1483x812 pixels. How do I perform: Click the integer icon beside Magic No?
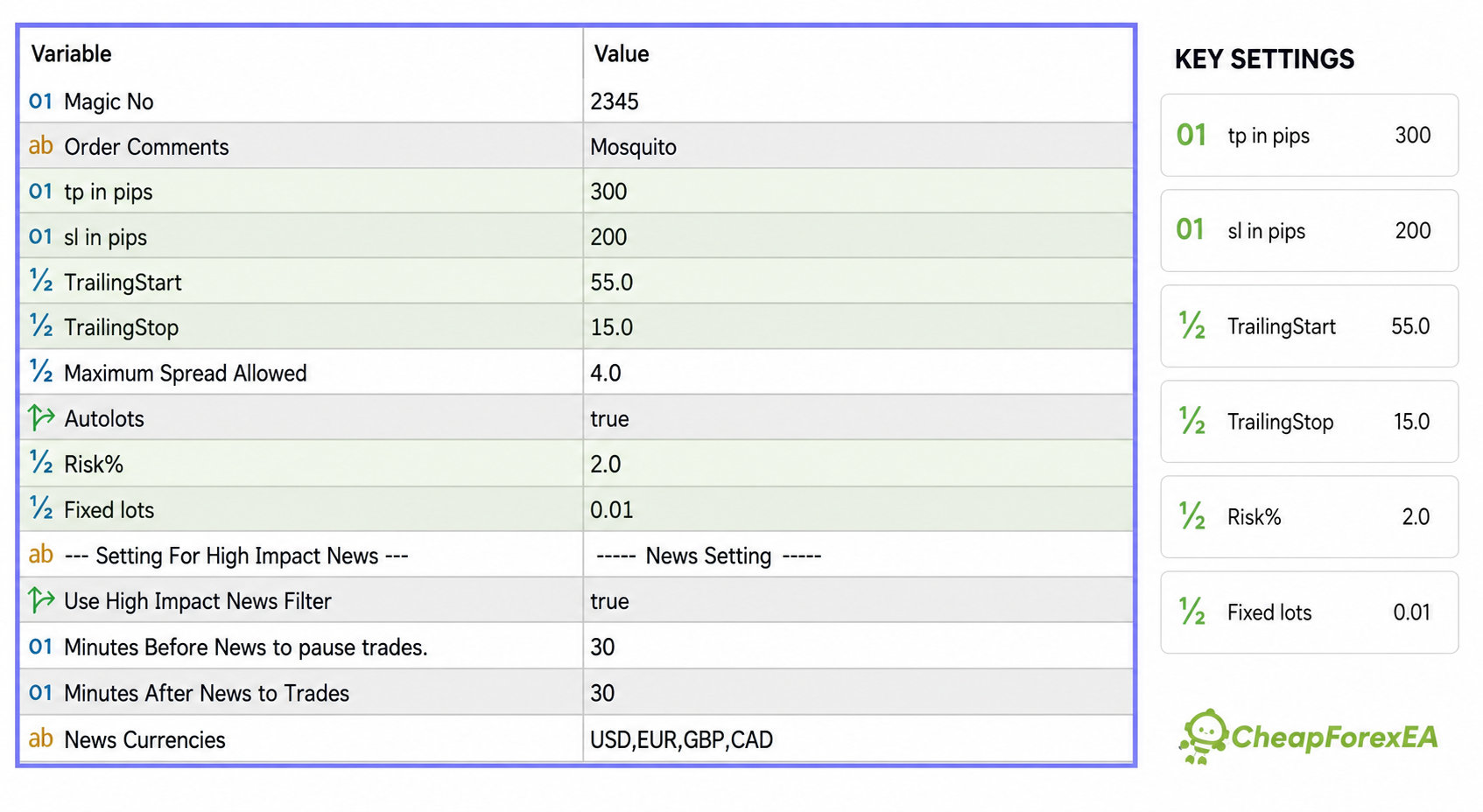tap(40, 101)
